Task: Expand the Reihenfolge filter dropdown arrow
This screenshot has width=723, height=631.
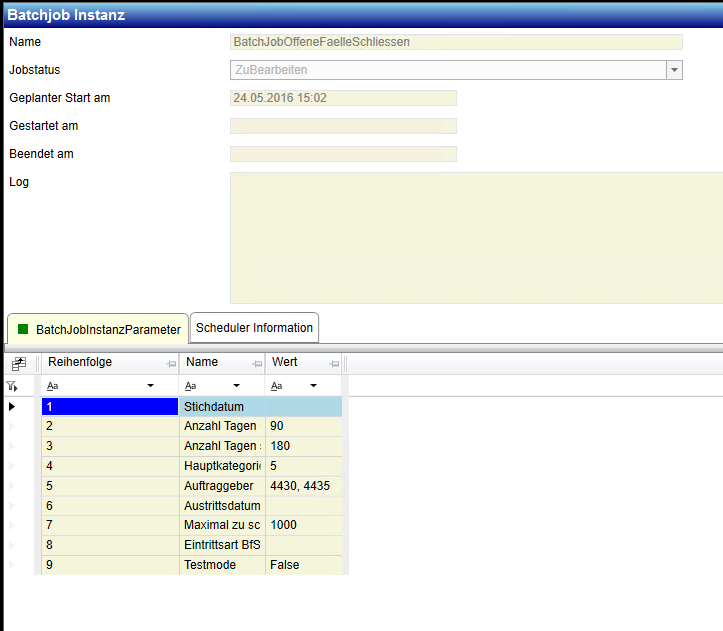Action: [x=151, y=386]
